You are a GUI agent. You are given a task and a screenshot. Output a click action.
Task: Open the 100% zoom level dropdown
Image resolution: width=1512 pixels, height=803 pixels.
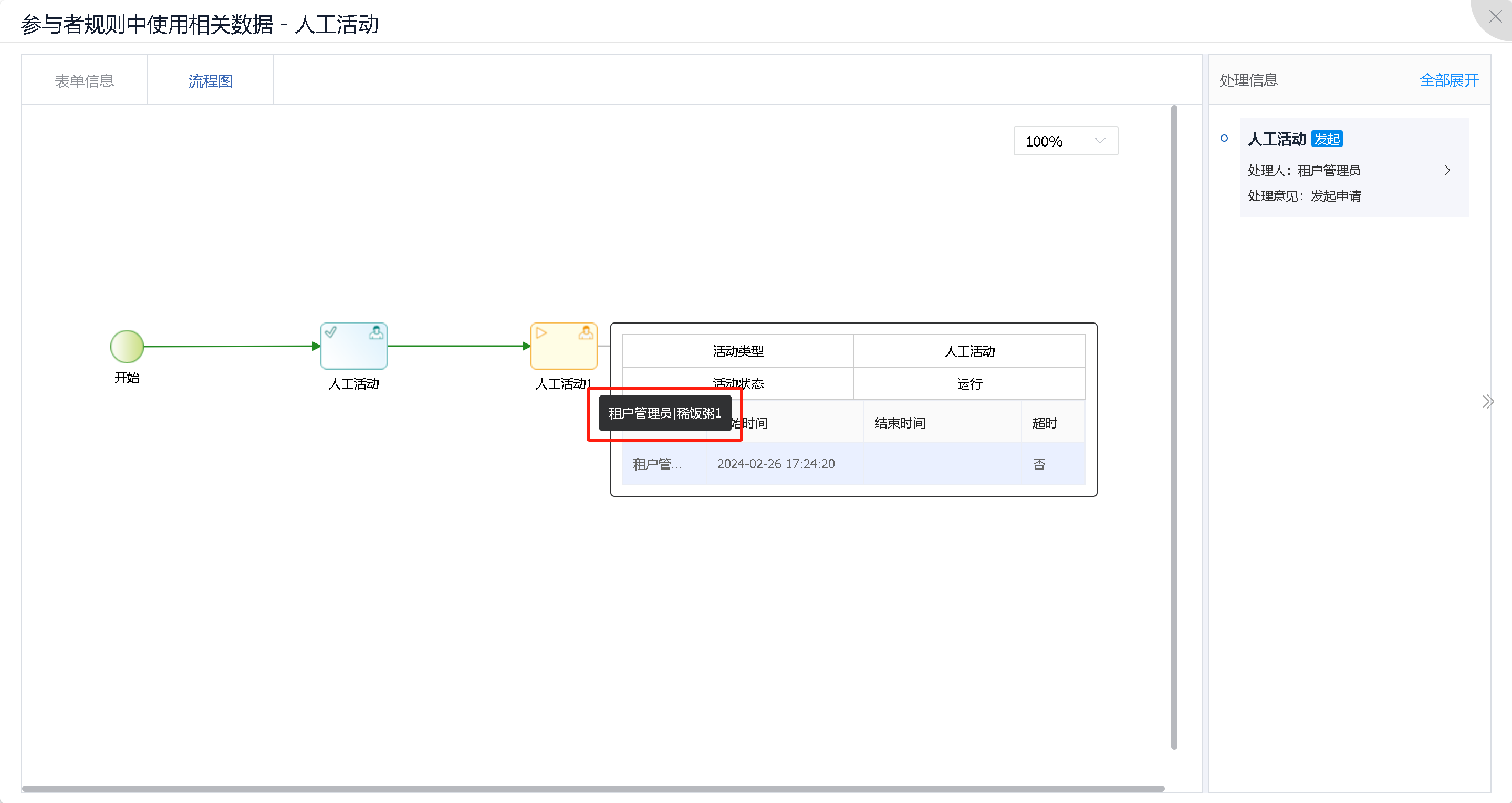(x=1065, y=140)
